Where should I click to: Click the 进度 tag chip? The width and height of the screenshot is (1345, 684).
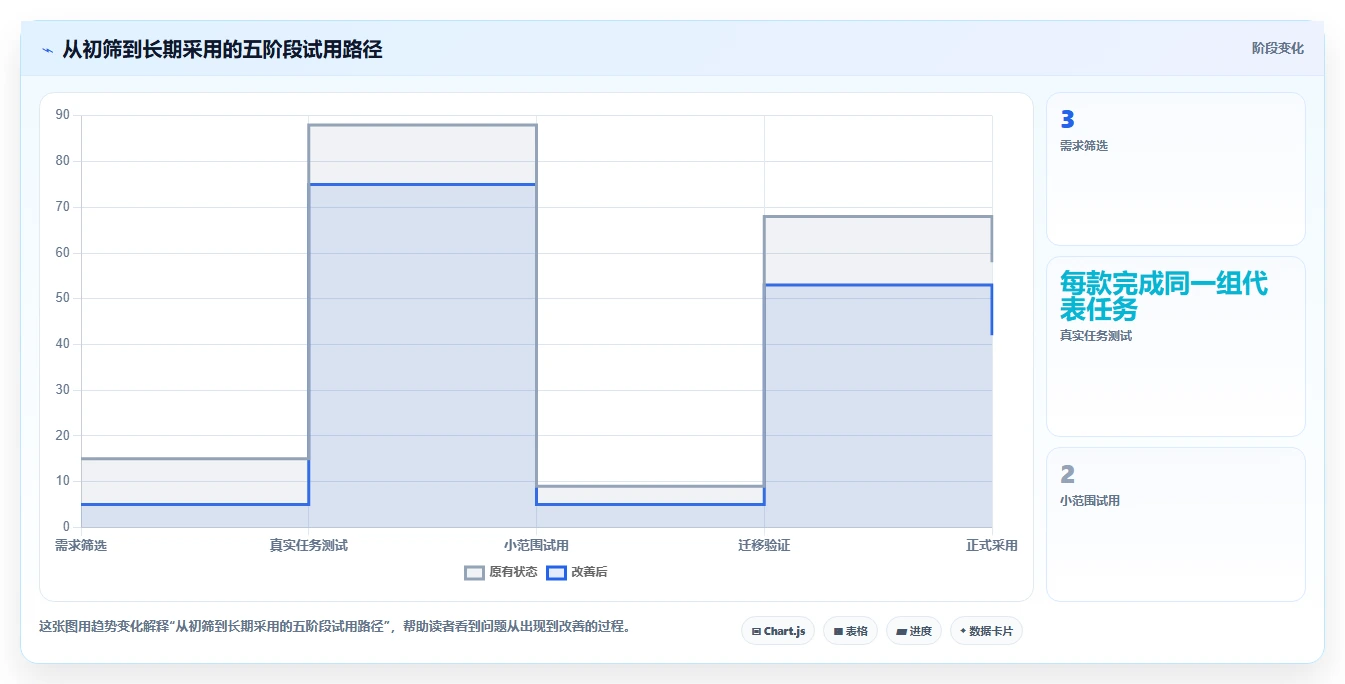(x=913, y=631)
